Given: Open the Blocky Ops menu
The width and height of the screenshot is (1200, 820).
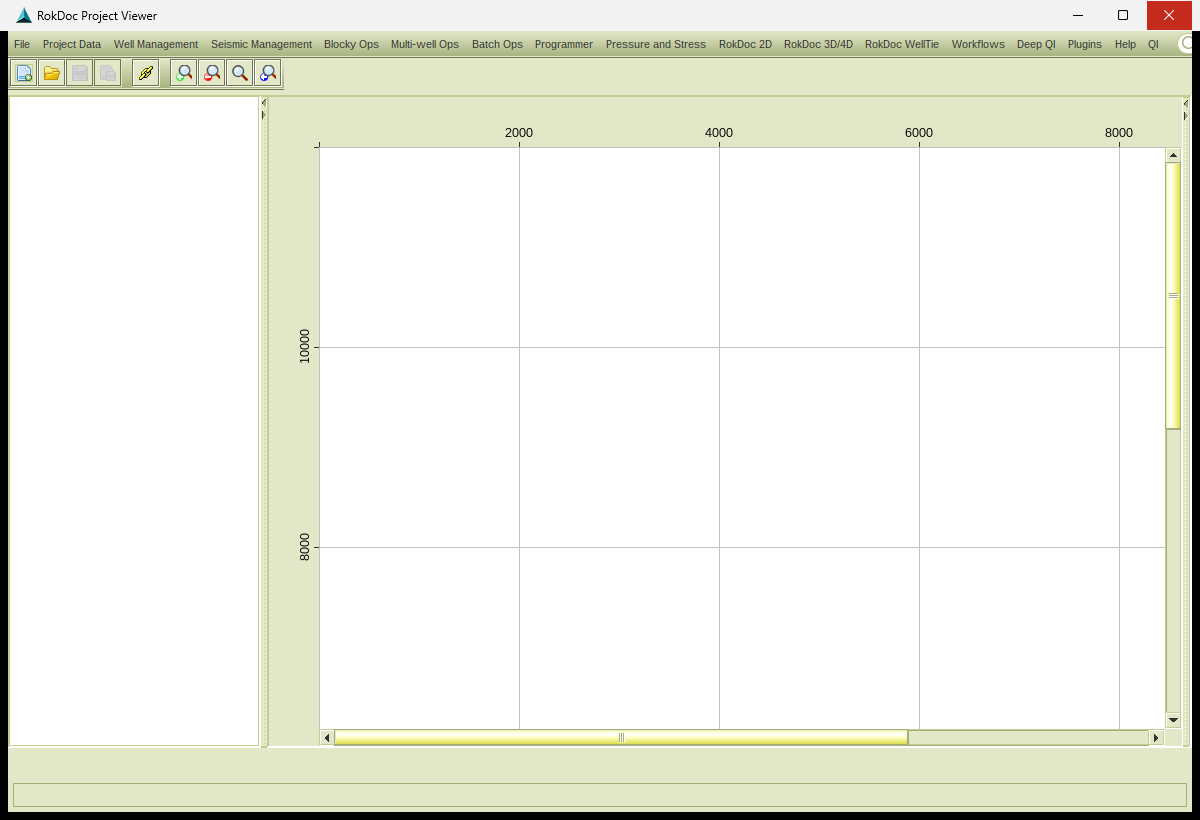Looking at the screenshot, I should (351, 44).
